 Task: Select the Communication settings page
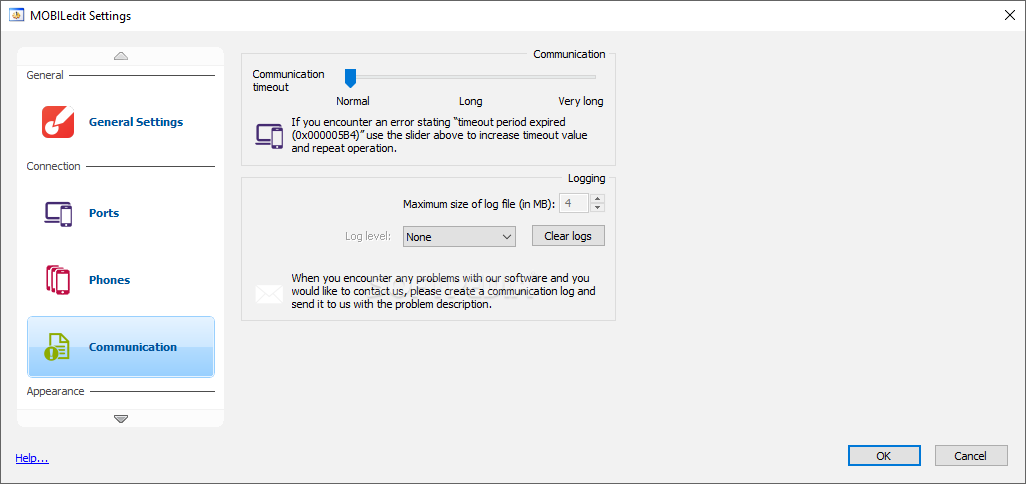[120, 347]
